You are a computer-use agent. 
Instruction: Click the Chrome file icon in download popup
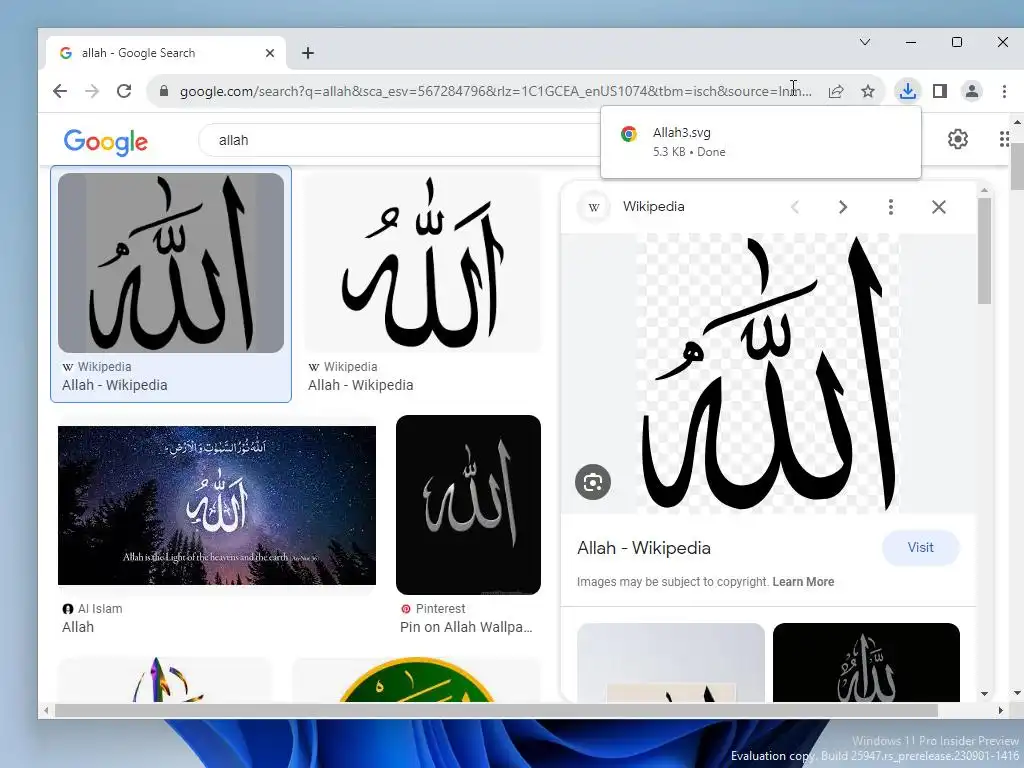[629, 134]
